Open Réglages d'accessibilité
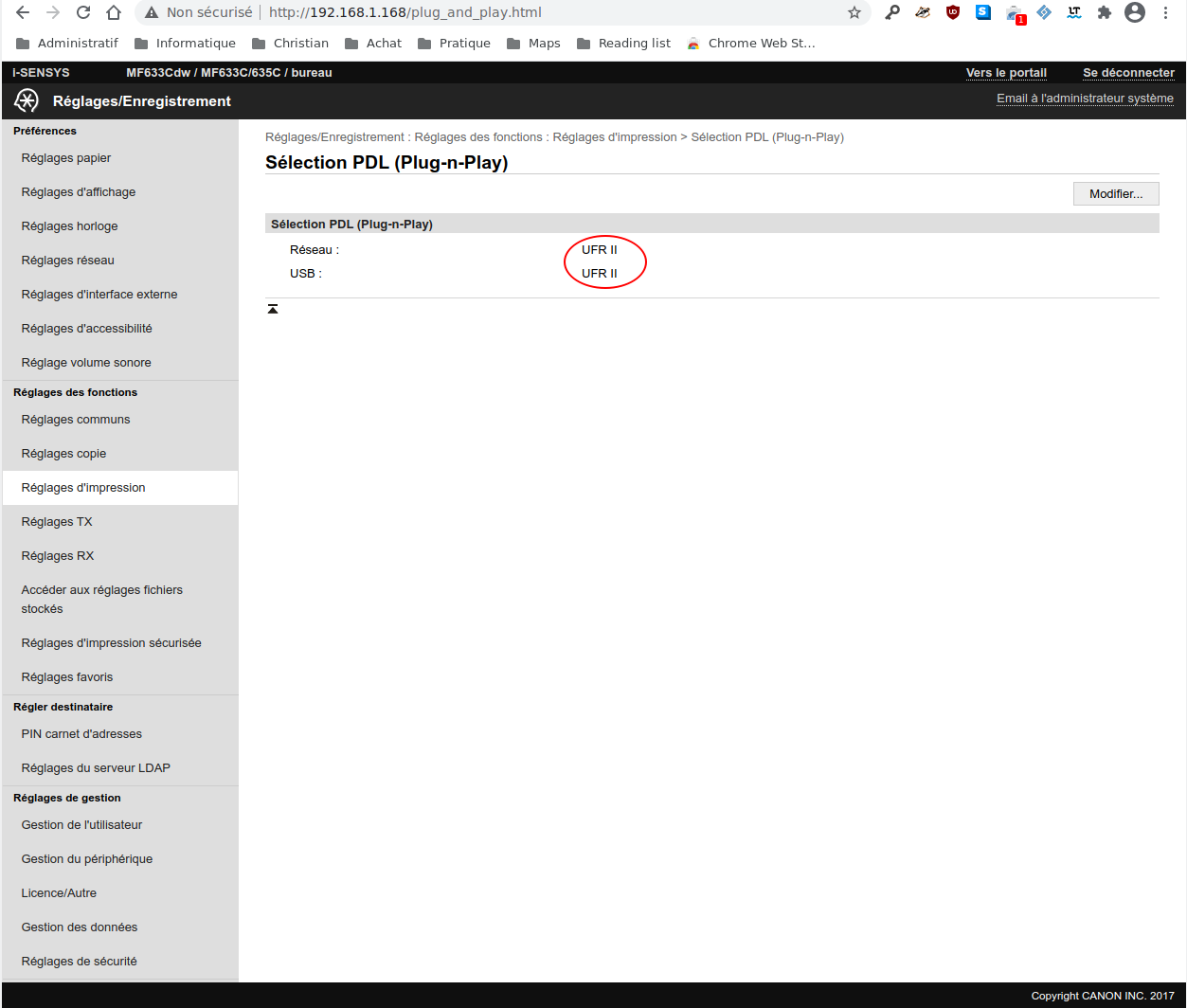 (119, 329)
